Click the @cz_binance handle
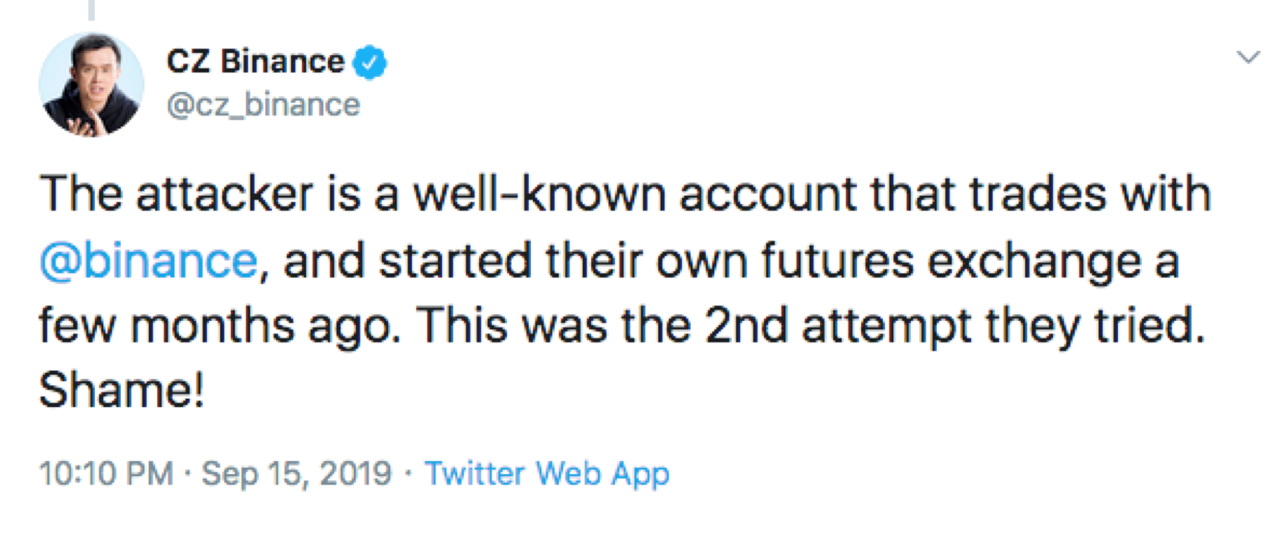This screenshot has height=550, width=1280. (x=263, y=103)
